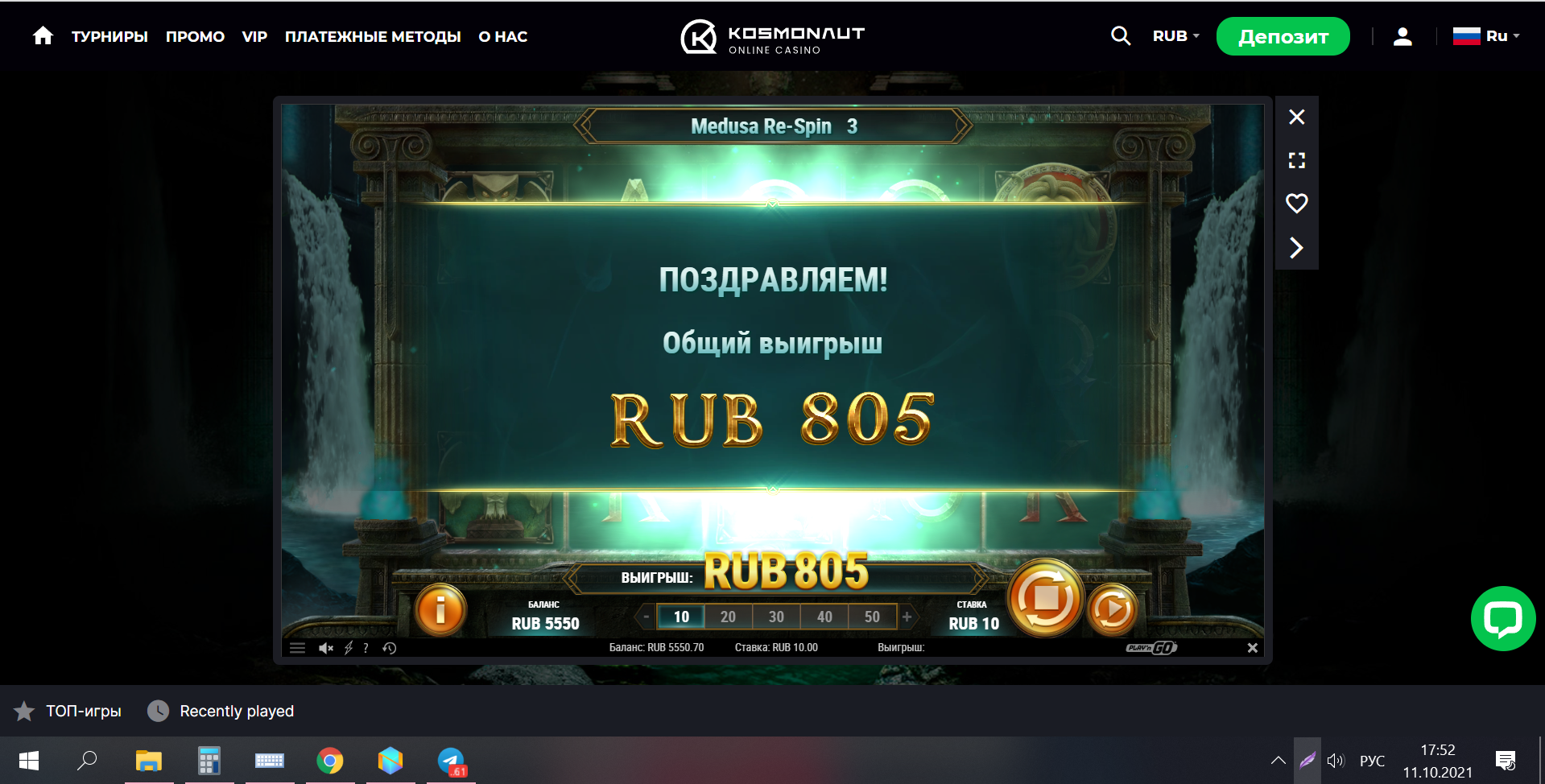Image resolution: width=1545 pixels, height=784 pixels.
Task: Open the live chat bubble
Action: click(x=1503, y=618)
